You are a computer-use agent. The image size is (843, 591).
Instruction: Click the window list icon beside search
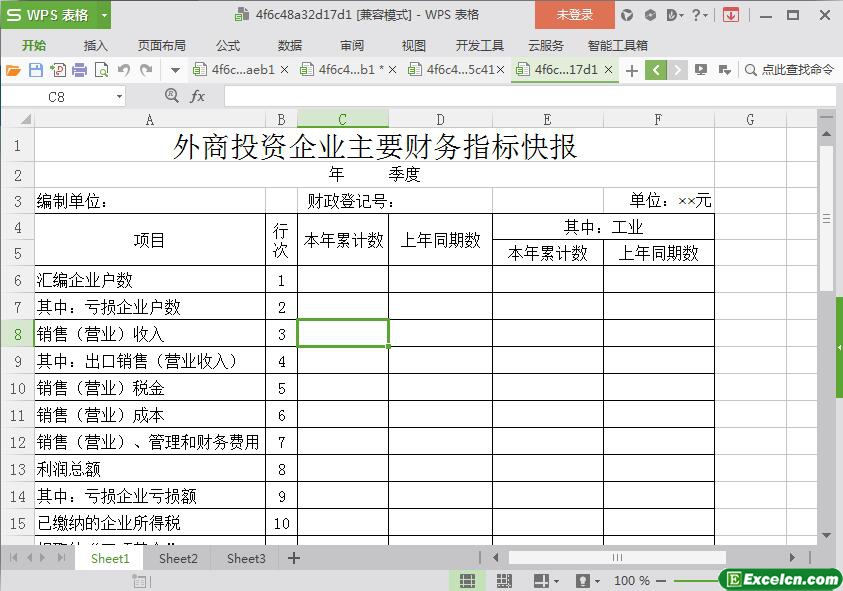click(724, 70)
